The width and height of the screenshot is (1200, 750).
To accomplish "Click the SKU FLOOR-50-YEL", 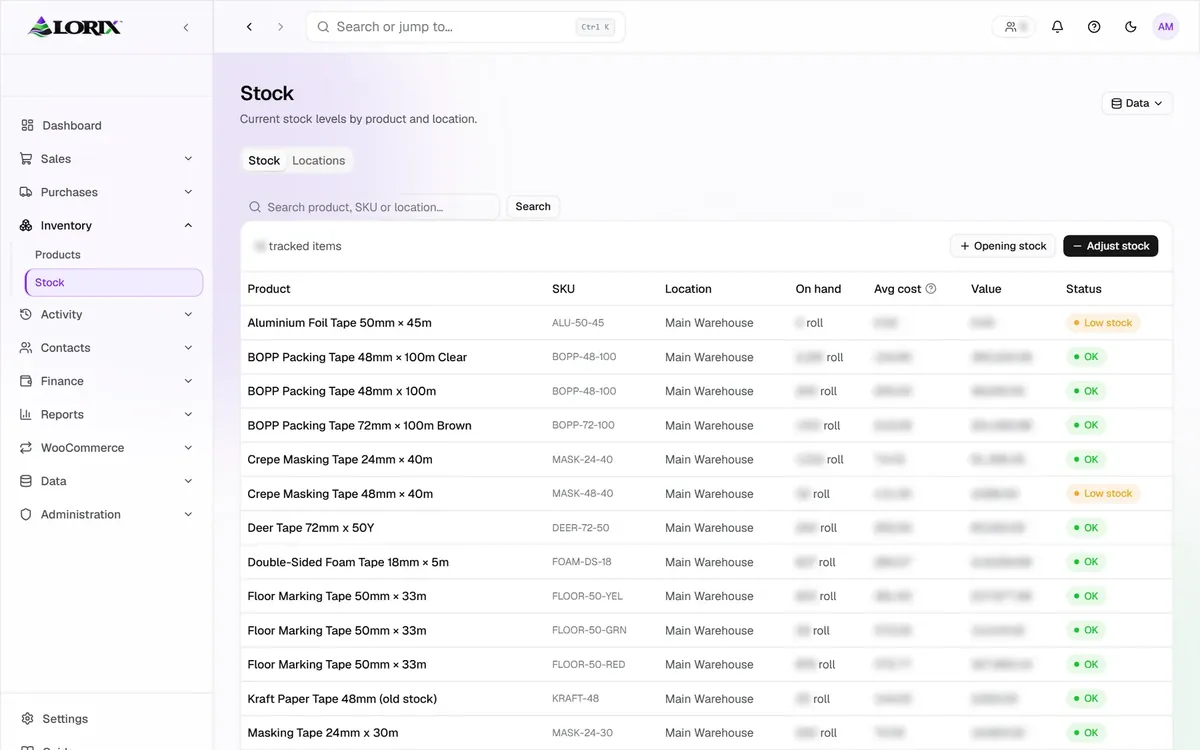I will (x=587, y=596).
